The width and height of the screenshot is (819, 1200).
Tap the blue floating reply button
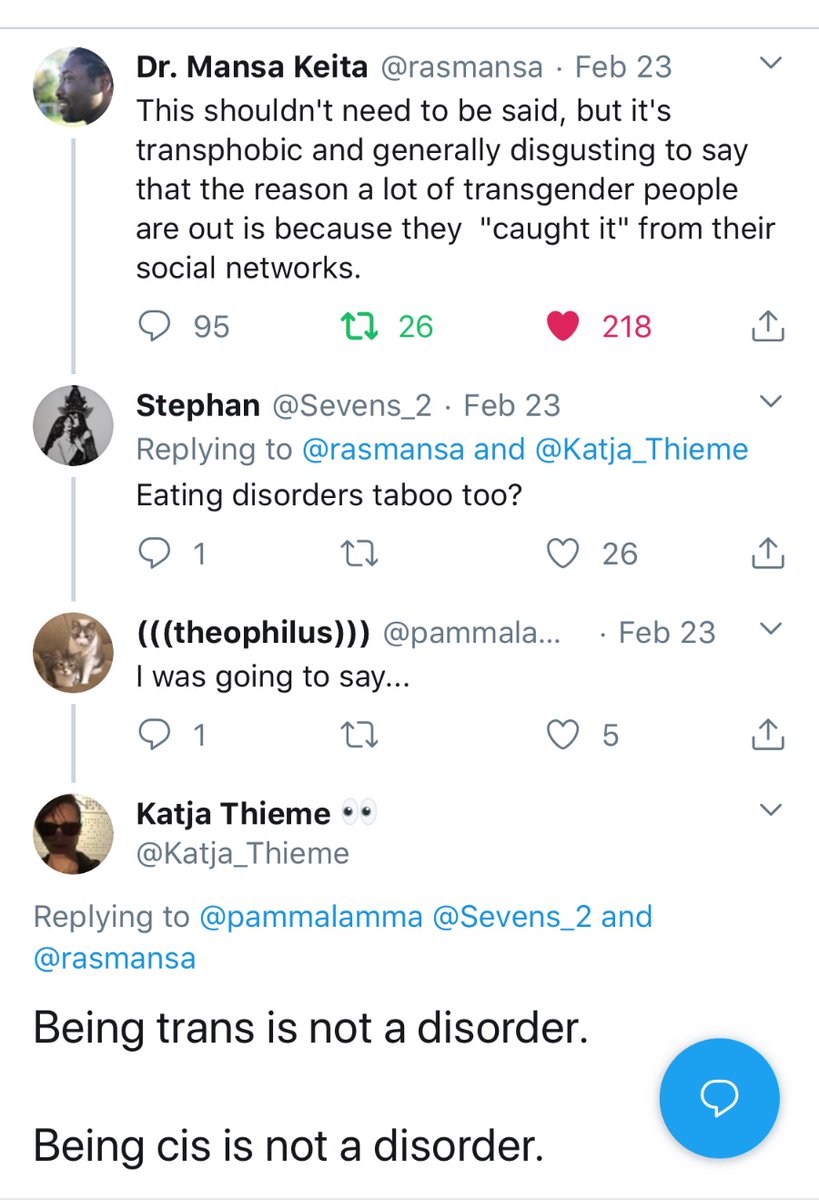pos(719,1099)
